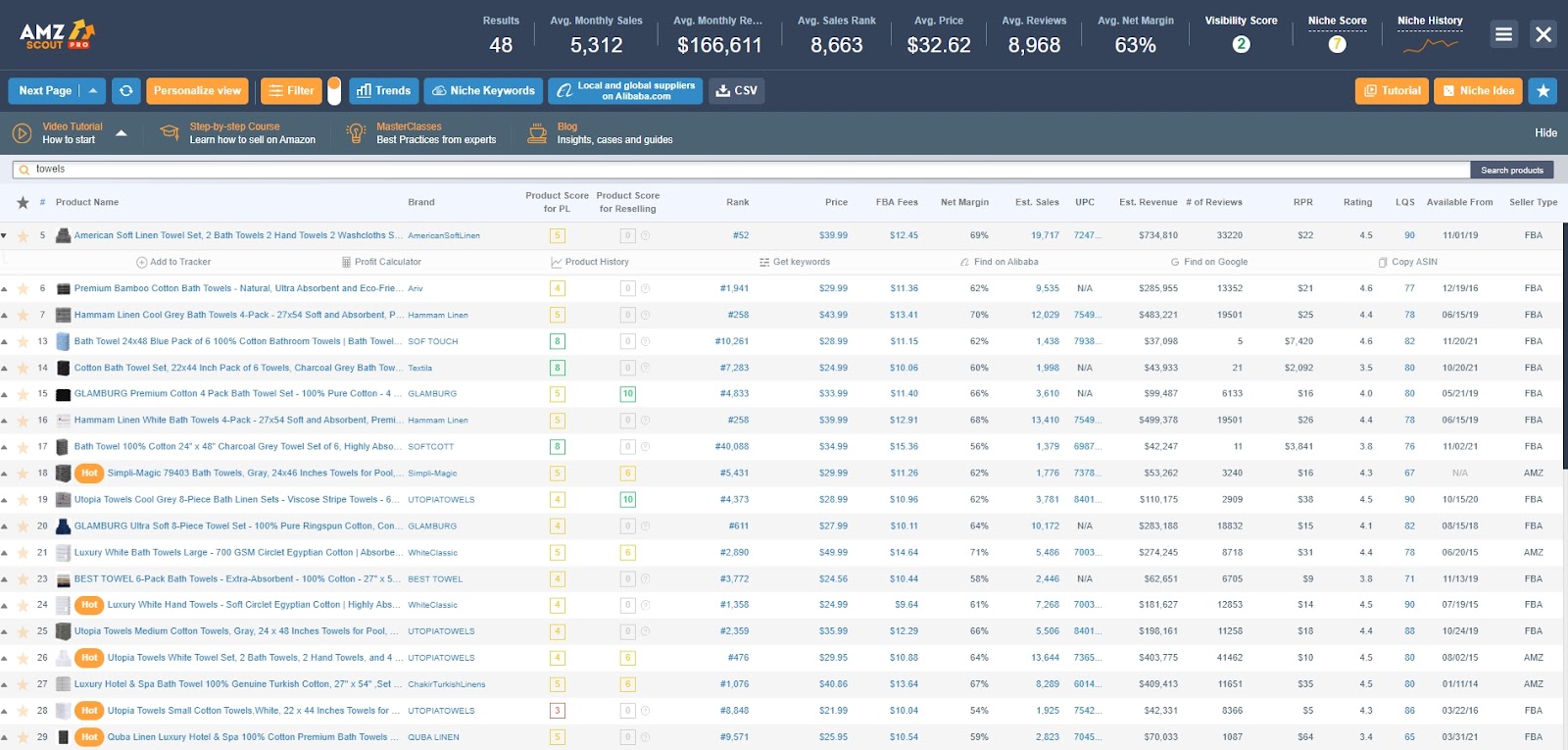Click the Niche History sparkline chart
Image resolution: width=1568 pixels, height=750 pixels.
coord(1430,45)
